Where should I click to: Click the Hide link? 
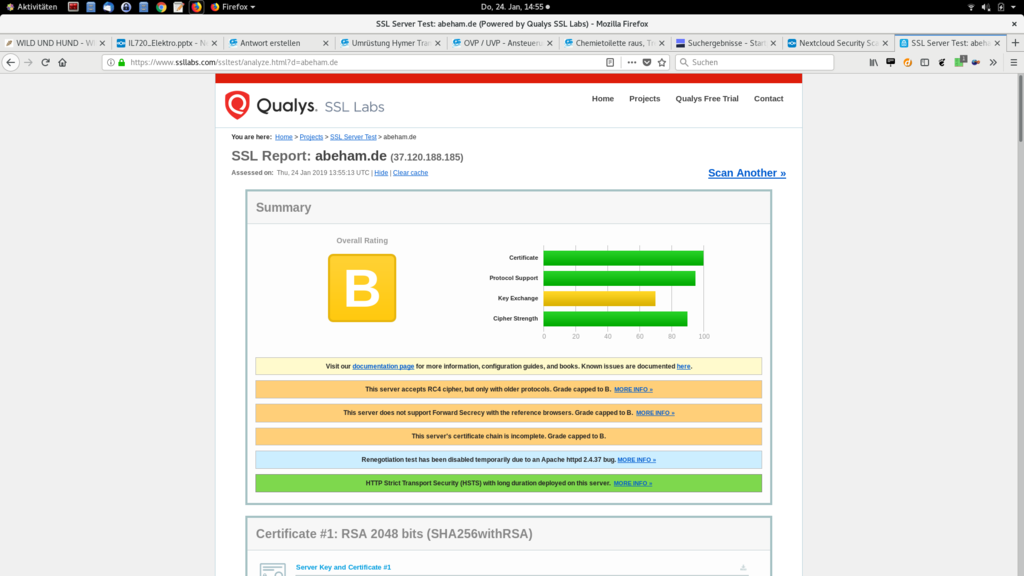(x=381, y=173)
